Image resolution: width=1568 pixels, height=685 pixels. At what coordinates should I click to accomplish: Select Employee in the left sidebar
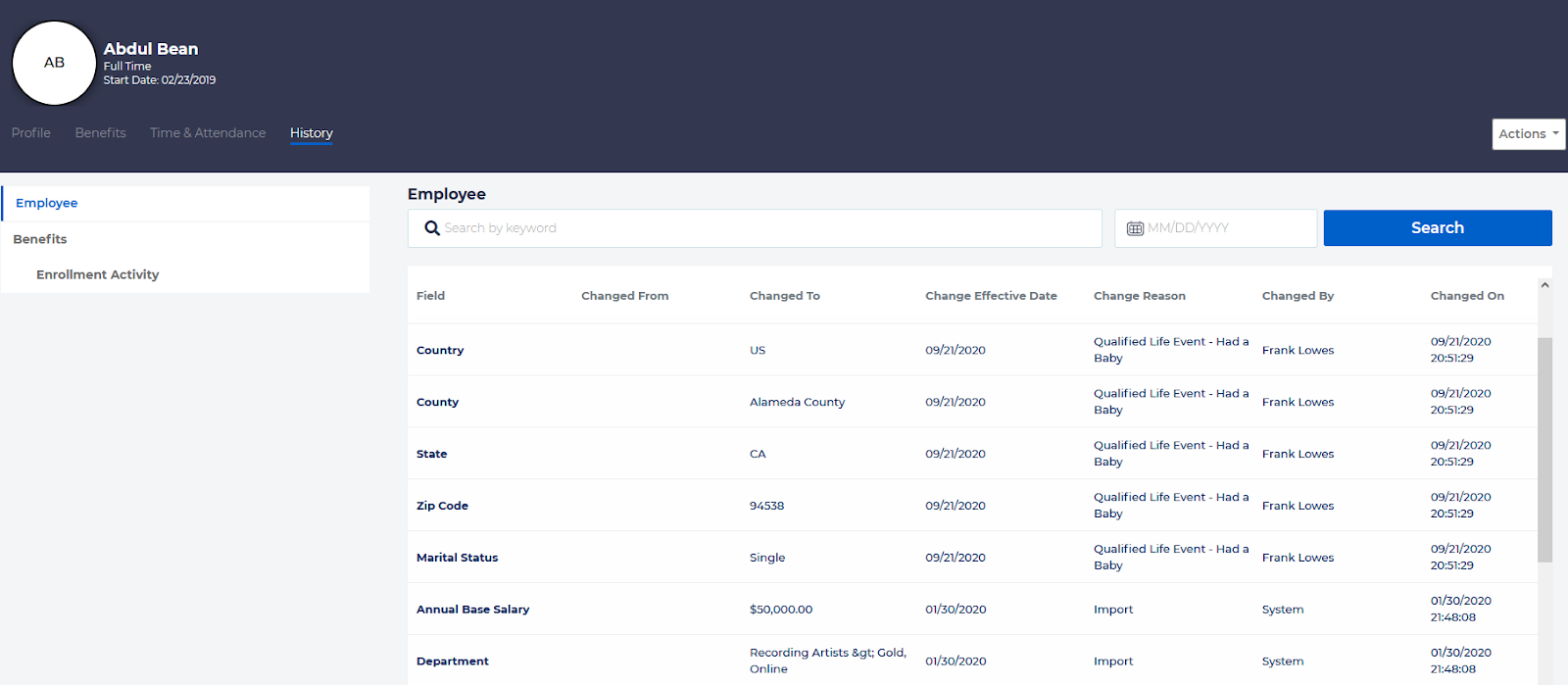47,203
